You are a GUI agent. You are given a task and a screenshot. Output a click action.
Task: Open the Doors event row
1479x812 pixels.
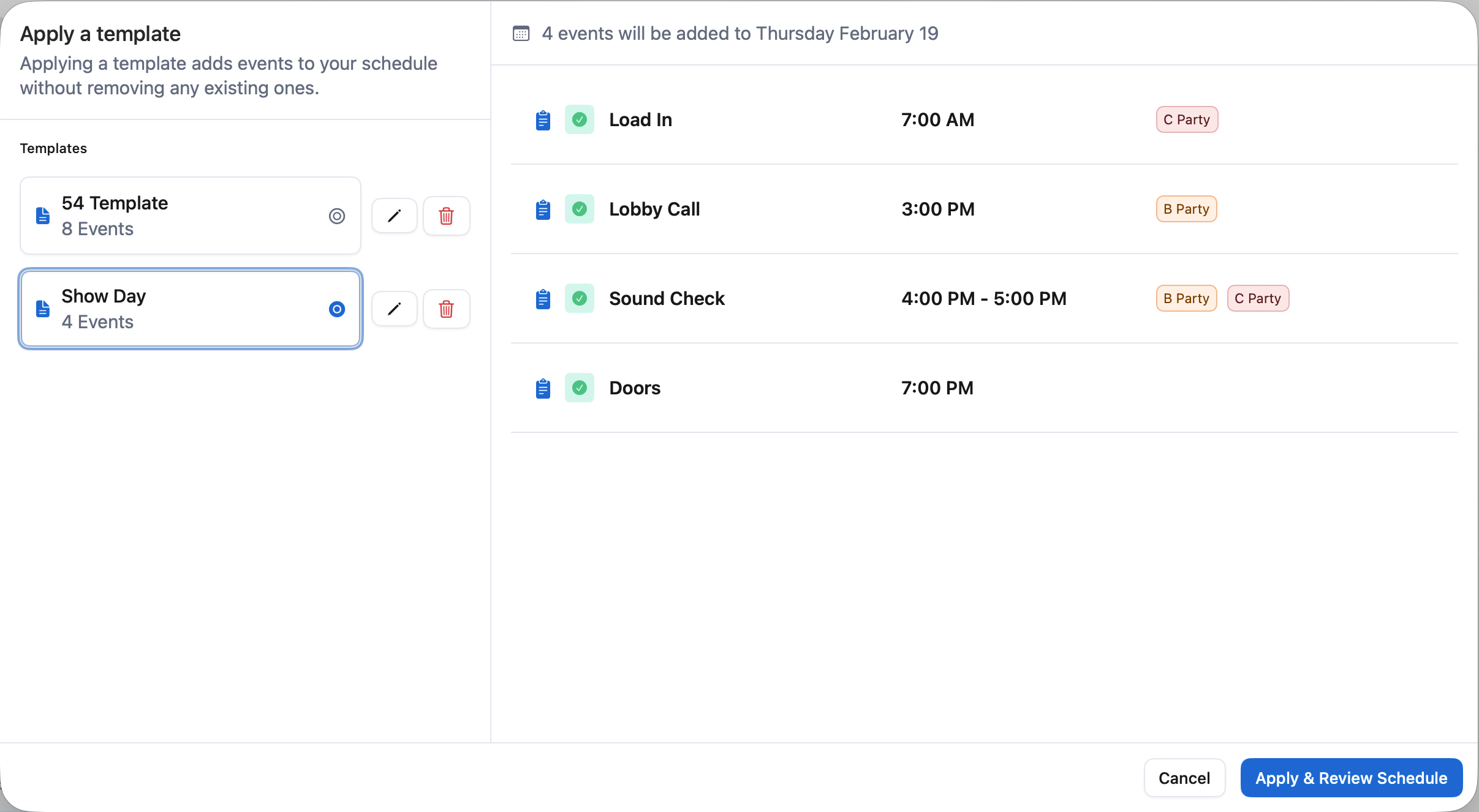click(x=635, y=388)
